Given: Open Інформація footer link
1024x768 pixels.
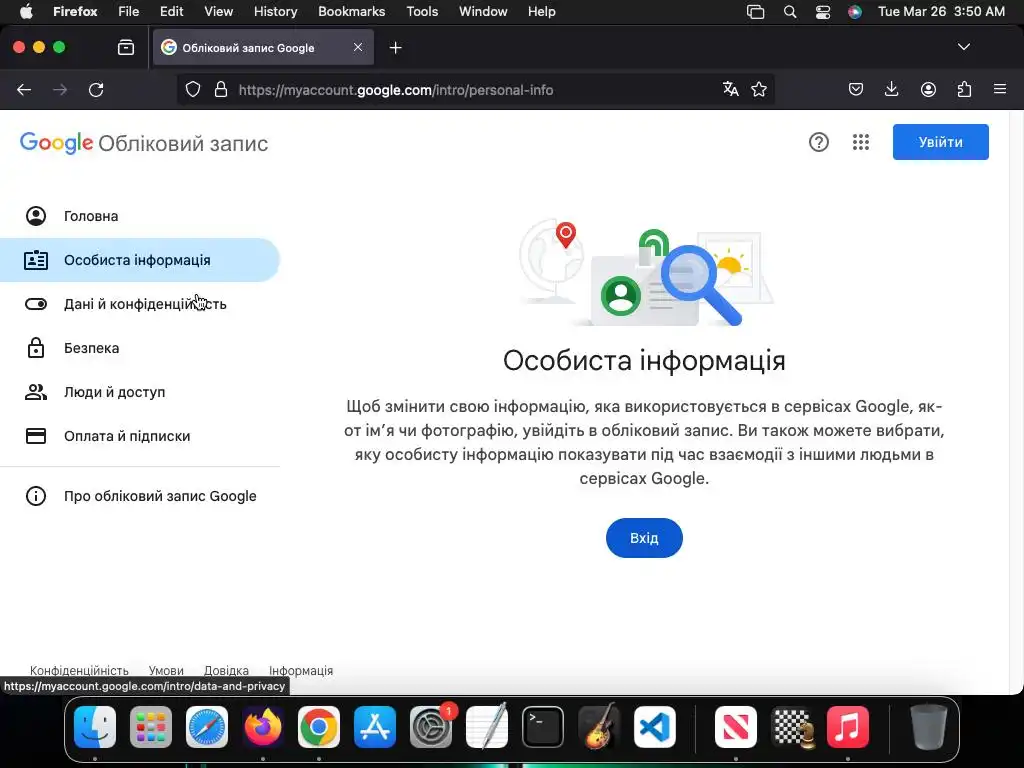Looking at the screenshot, I should pyautogui.click(x=301, y=671).
